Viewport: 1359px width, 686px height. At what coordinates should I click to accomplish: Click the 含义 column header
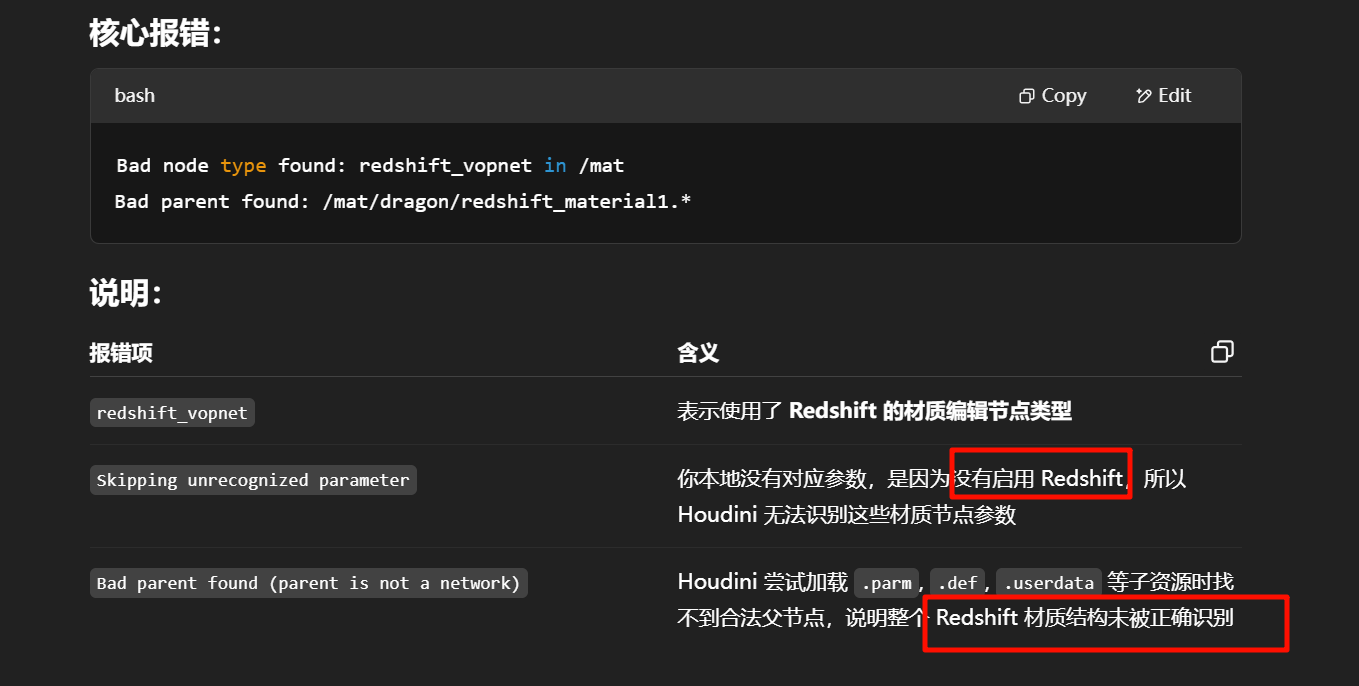click(698, 352)
